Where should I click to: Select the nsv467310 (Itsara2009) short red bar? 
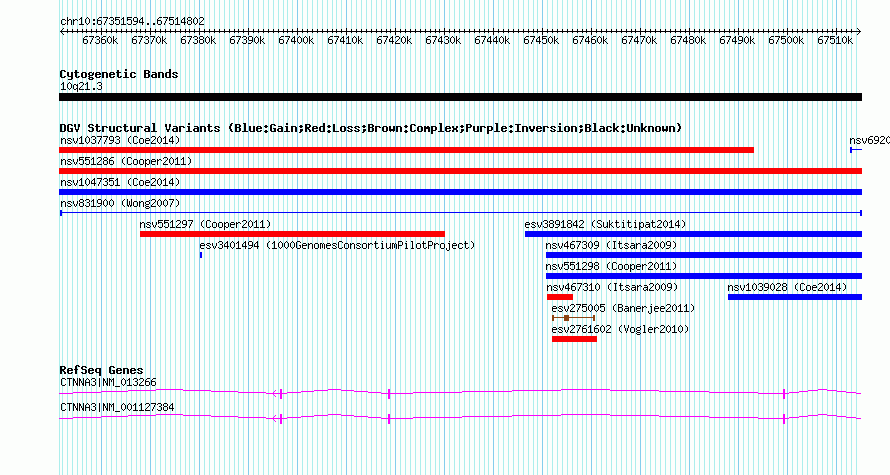tap(560, 297)
